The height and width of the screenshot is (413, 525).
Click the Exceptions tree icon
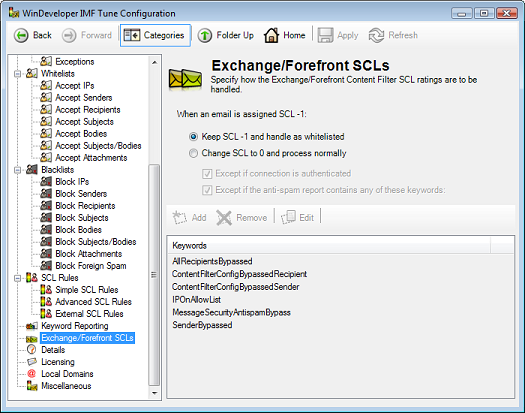tap(46, 61)
